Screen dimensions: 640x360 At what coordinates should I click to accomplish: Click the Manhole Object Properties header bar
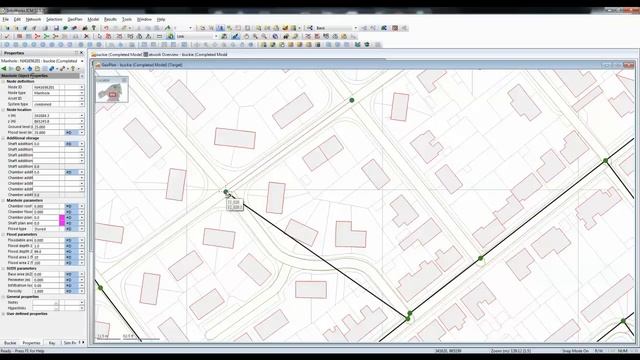coord(40,76)
